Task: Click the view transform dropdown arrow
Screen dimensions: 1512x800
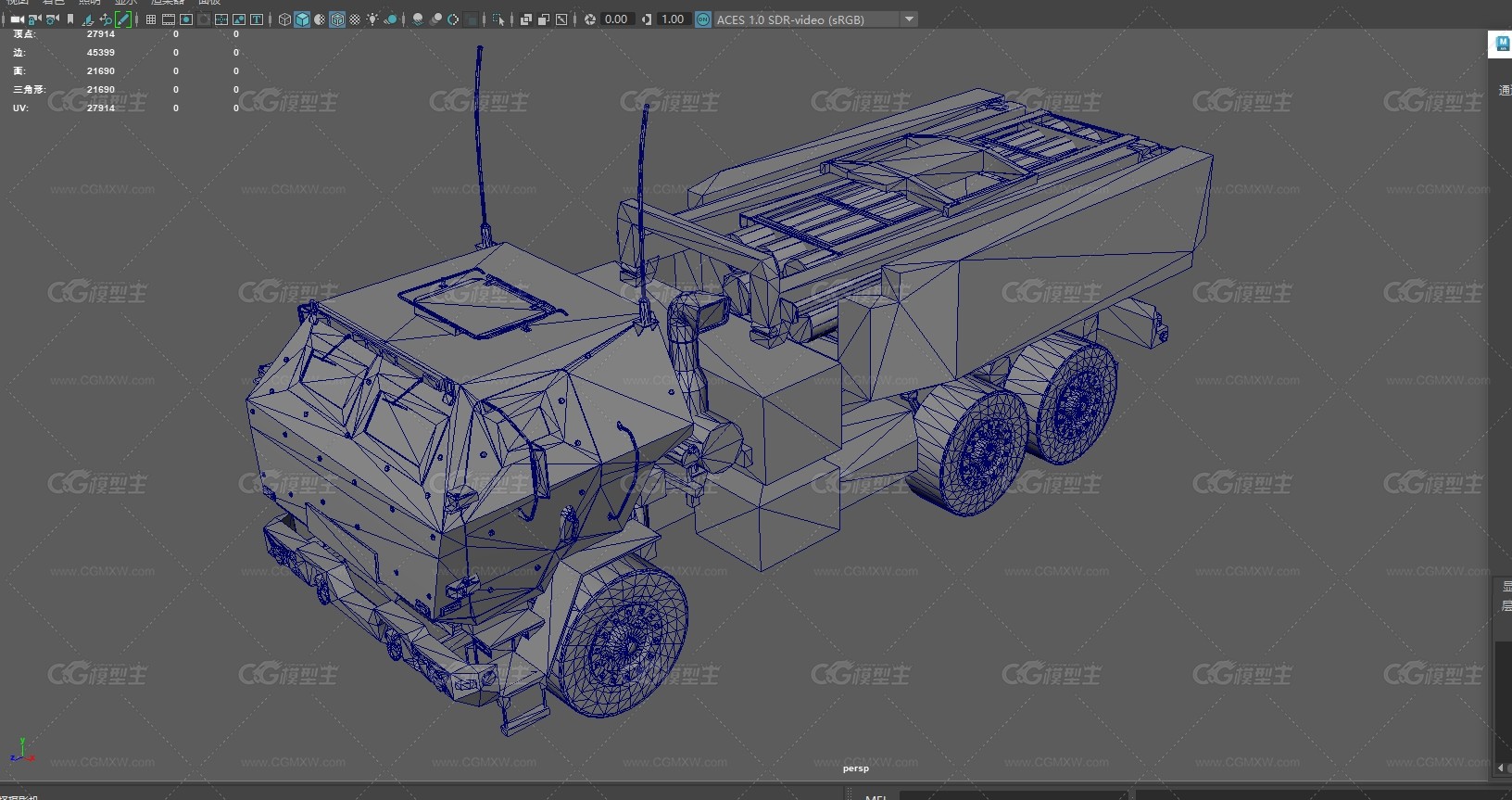Action: pyautogui.click(x=909, y=19)
